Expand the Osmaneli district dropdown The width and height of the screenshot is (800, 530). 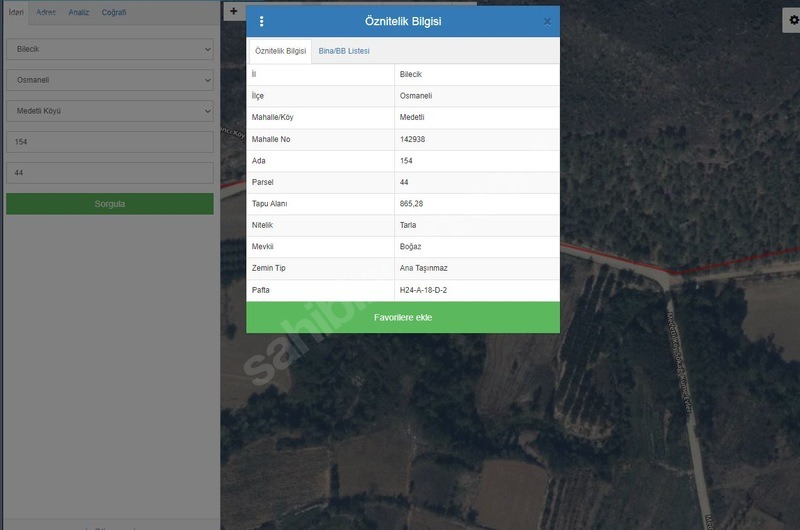click(x=110, y=80)
